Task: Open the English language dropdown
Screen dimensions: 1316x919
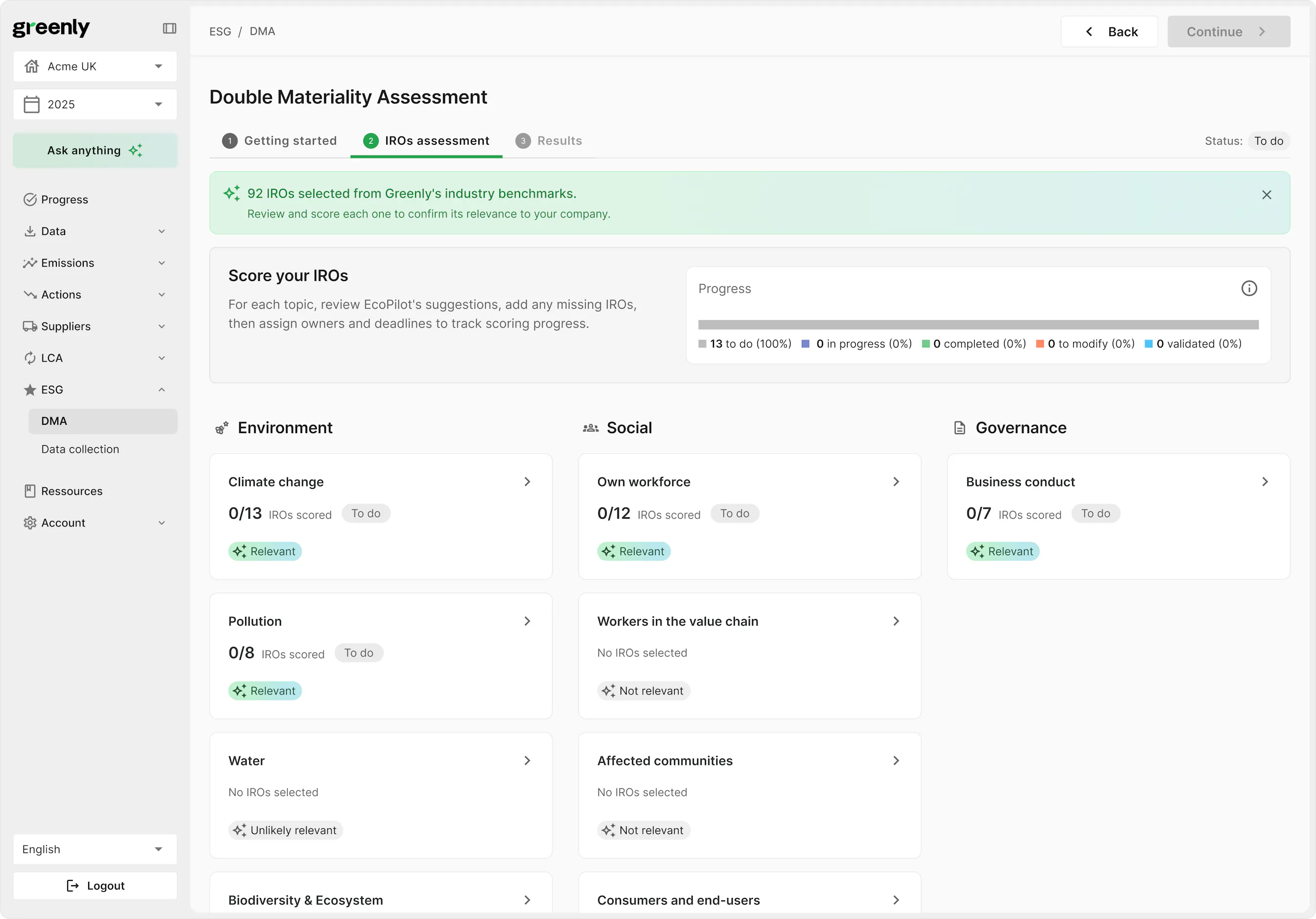Action: 95,849
